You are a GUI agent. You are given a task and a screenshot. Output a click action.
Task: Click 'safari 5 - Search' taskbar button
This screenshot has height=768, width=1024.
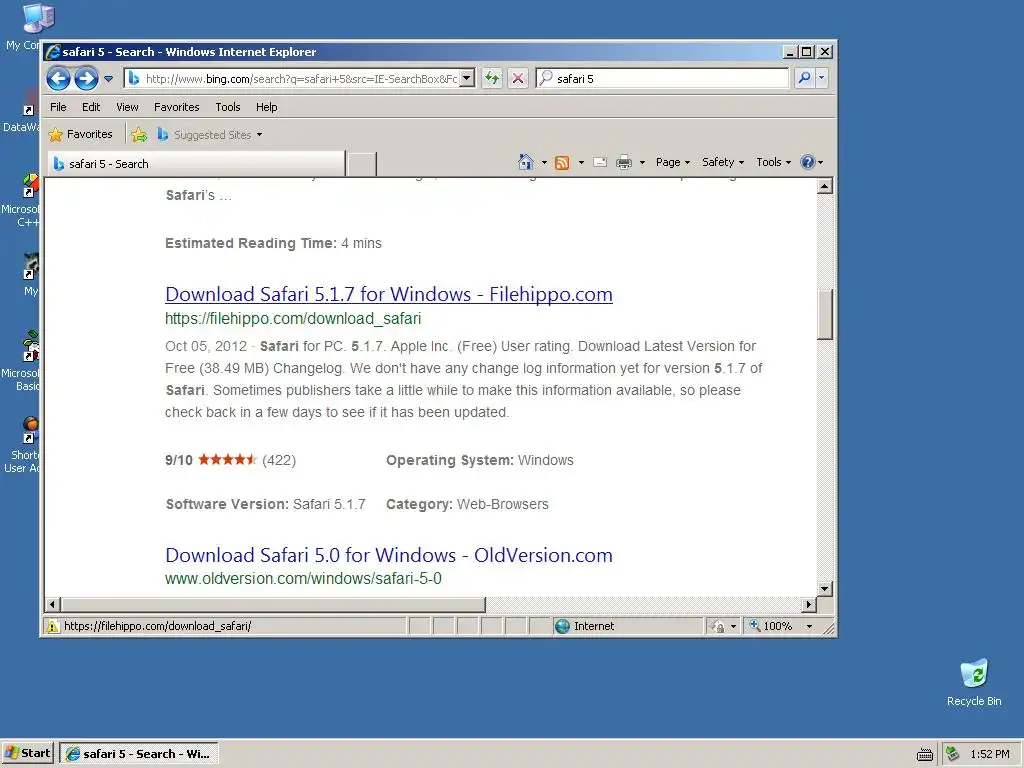tap(139, 754)
